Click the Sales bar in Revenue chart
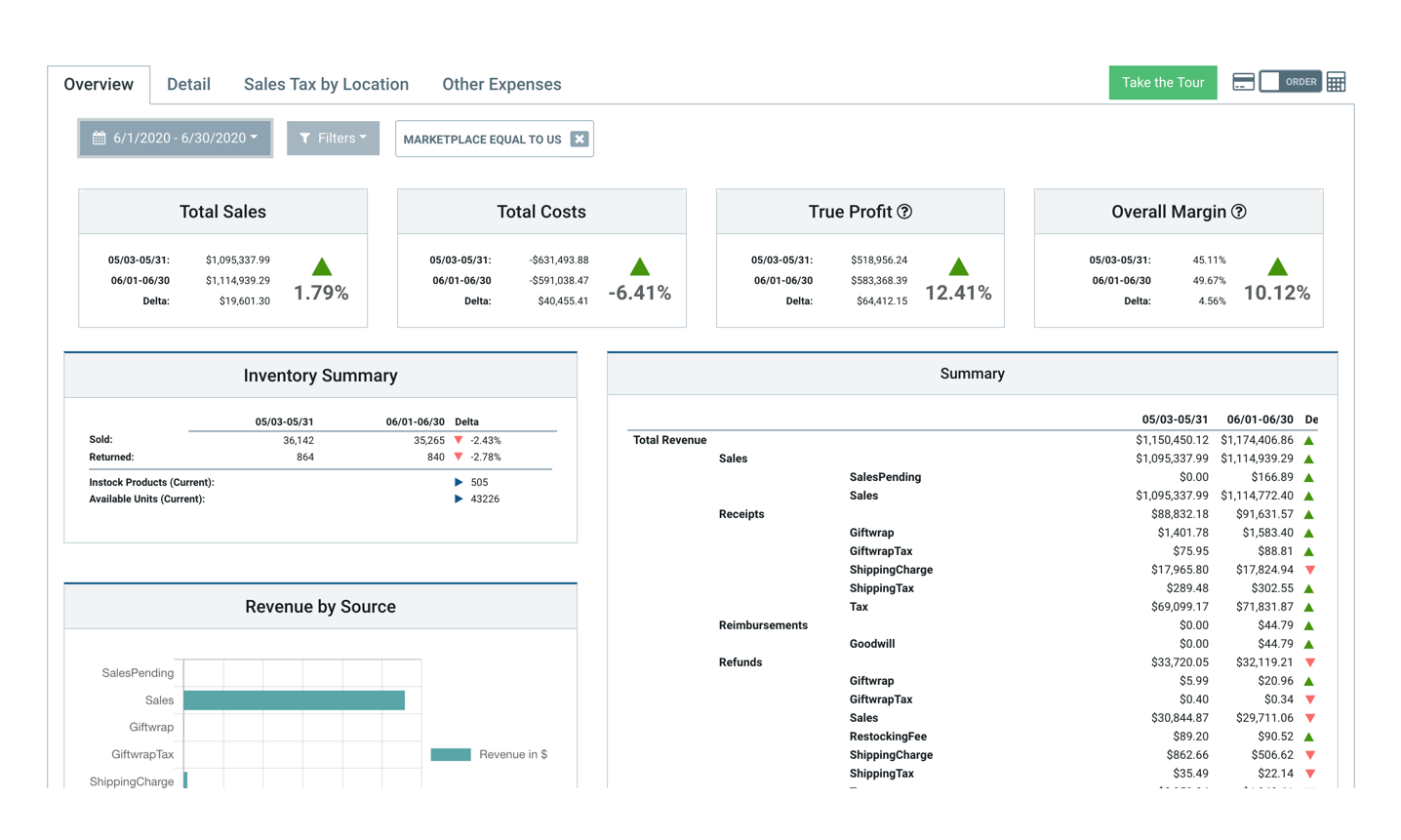Image resolution: width=1401 pixels, height=840 pixels. point(294,700)
